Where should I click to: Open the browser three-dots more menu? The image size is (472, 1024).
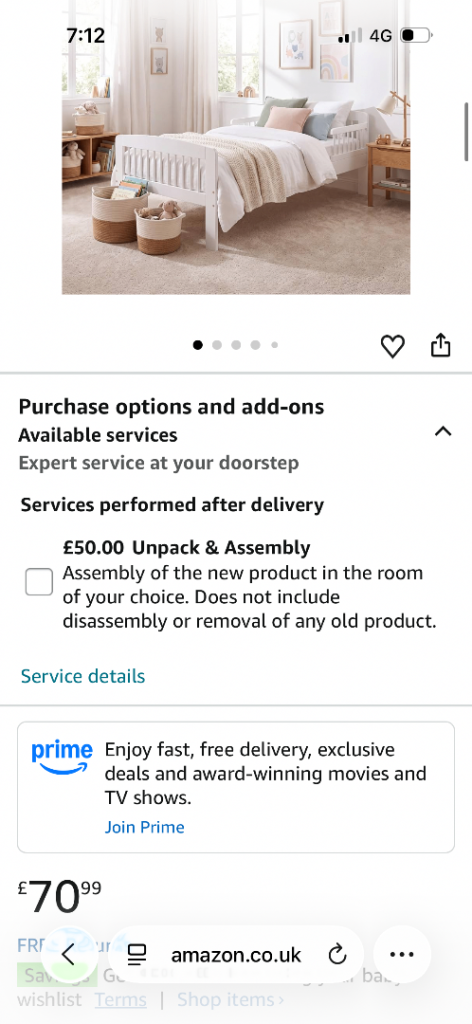point(401,955)
